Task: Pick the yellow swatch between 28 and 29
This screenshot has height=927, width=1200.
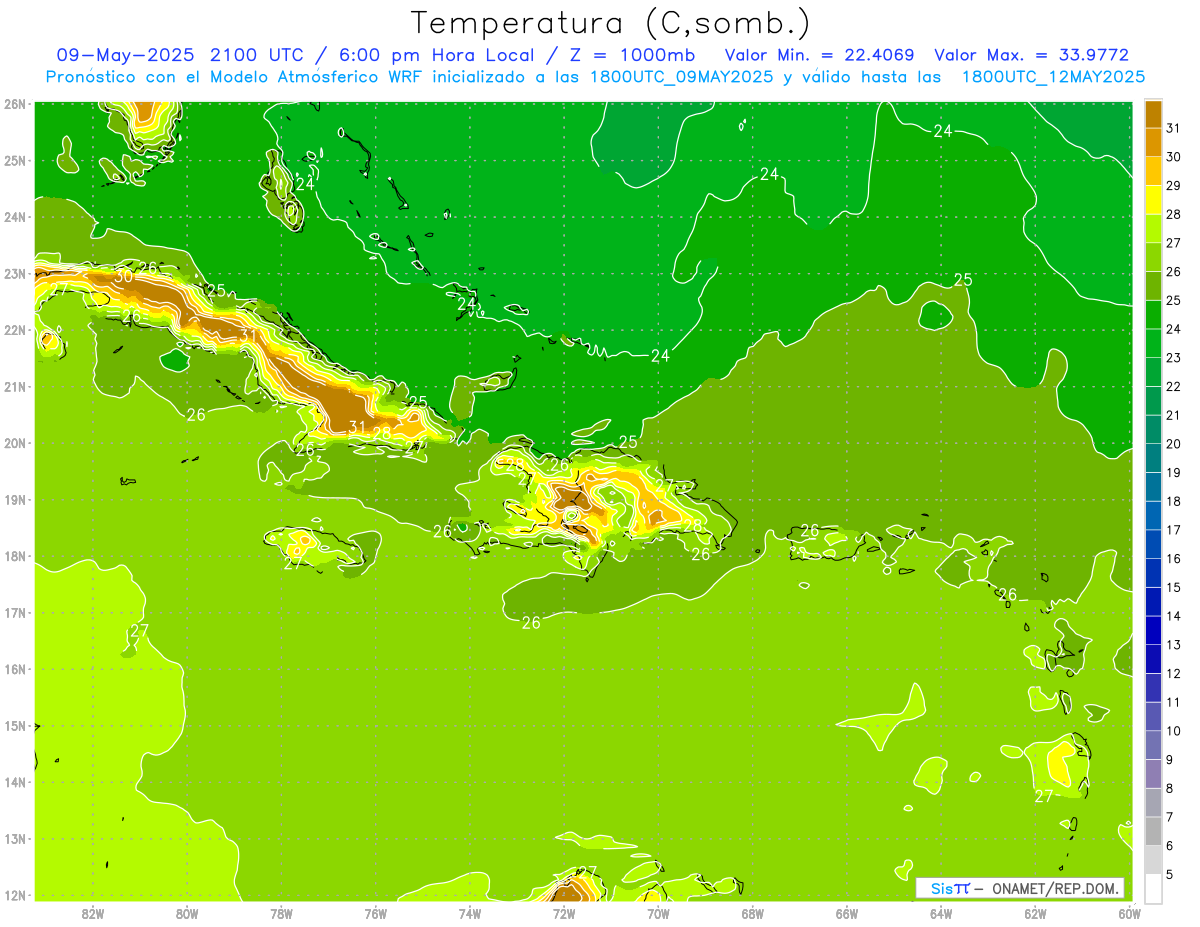Action: (1154, 200)
